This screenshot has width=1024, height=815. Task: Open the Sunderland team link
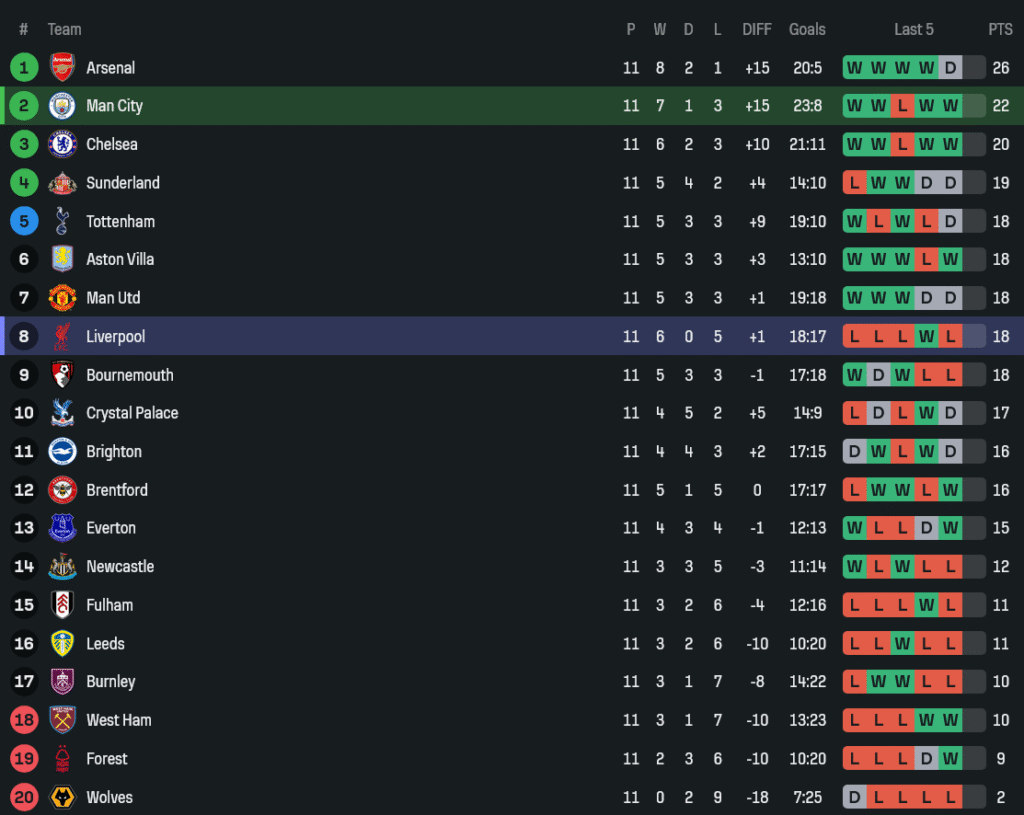123,183
